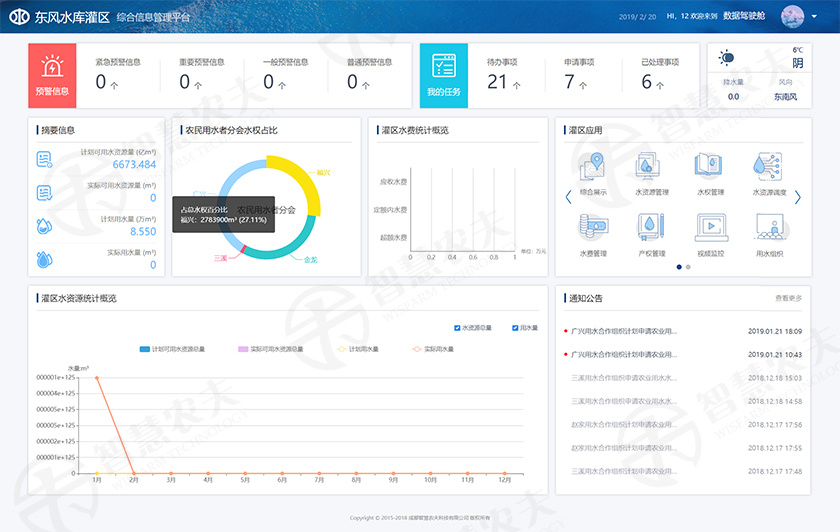Toggle the 水资源总量 checkbox
The image size is (840, 532).
(457, 328)
